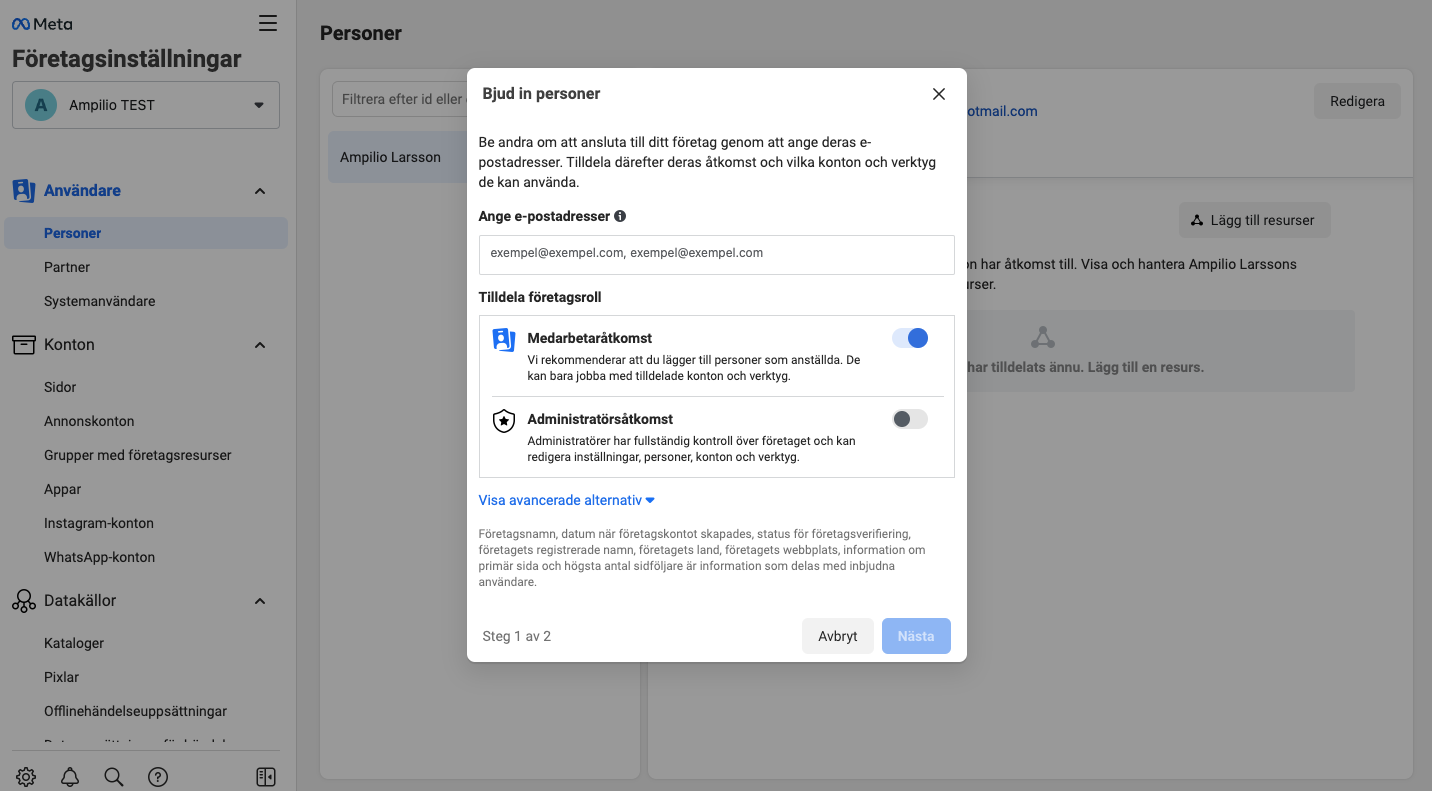Open the Ampilio TEST business account dropdown

coord(146,105)
